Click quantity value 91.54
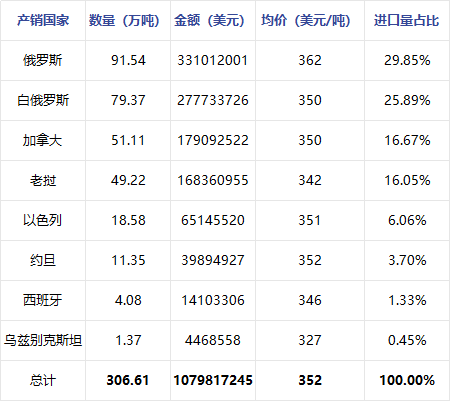 click(128, 60)
